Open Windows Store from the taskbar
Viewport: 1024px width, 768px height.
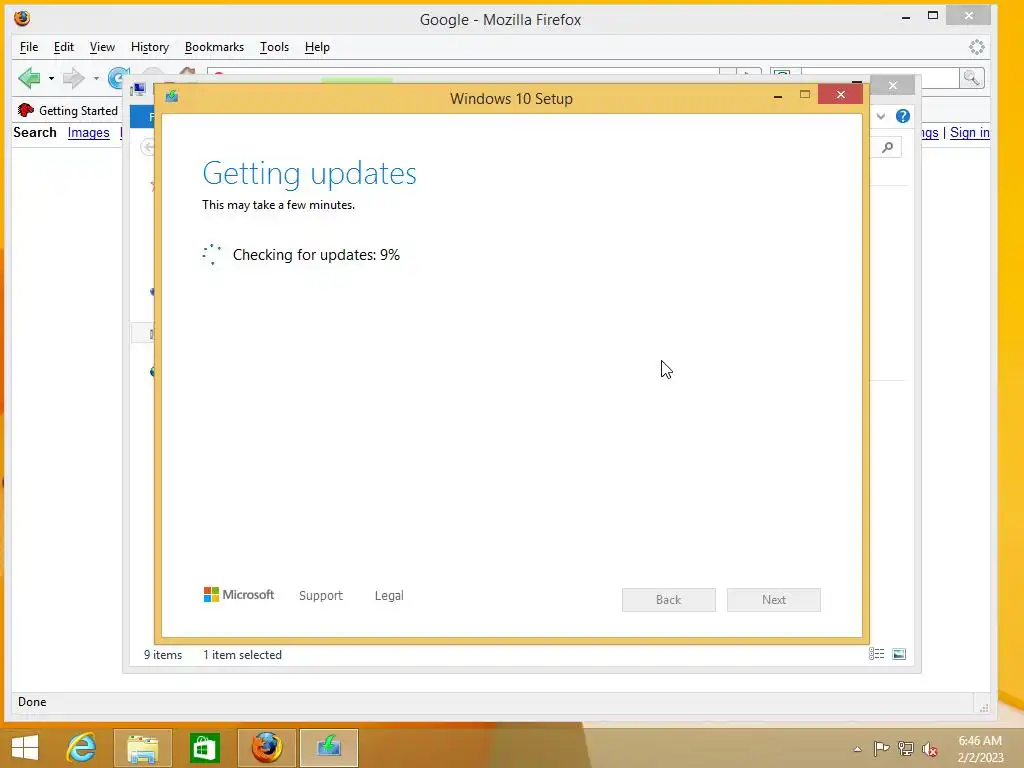pos(204,748)
